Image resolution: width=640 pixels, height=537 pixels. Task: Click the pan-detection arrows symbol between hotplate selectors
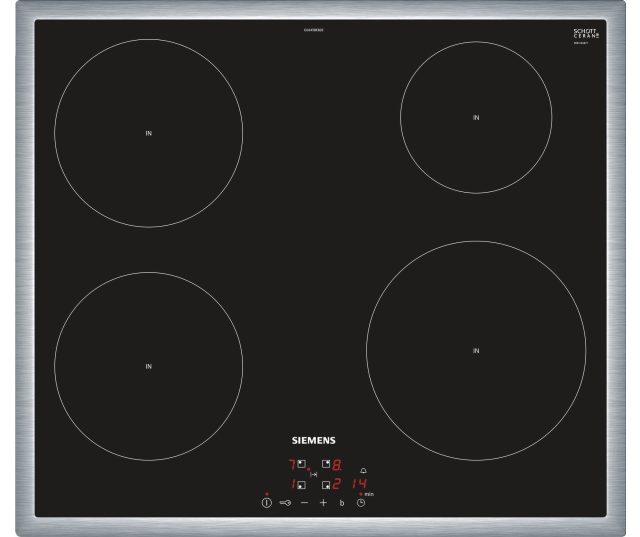point(313,475)
